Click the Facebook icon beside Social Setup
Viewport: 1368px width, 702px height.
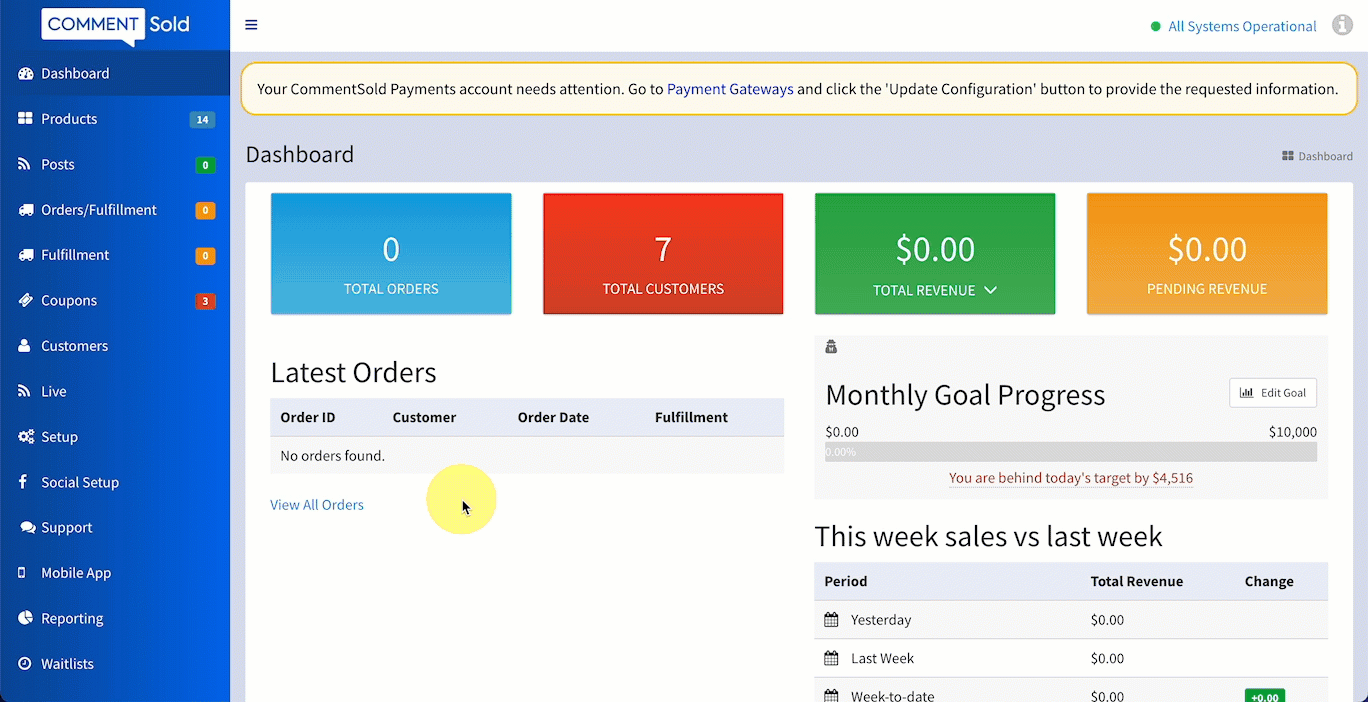pyautogui.click(x=23, y=482)
